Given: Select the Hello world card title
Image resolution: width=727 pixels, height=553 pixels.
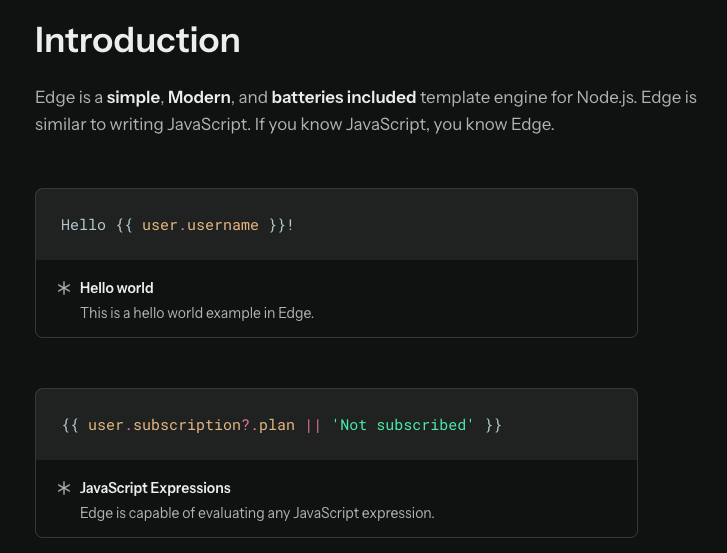Looking at the screenshot, I should (x=116, y=288).
